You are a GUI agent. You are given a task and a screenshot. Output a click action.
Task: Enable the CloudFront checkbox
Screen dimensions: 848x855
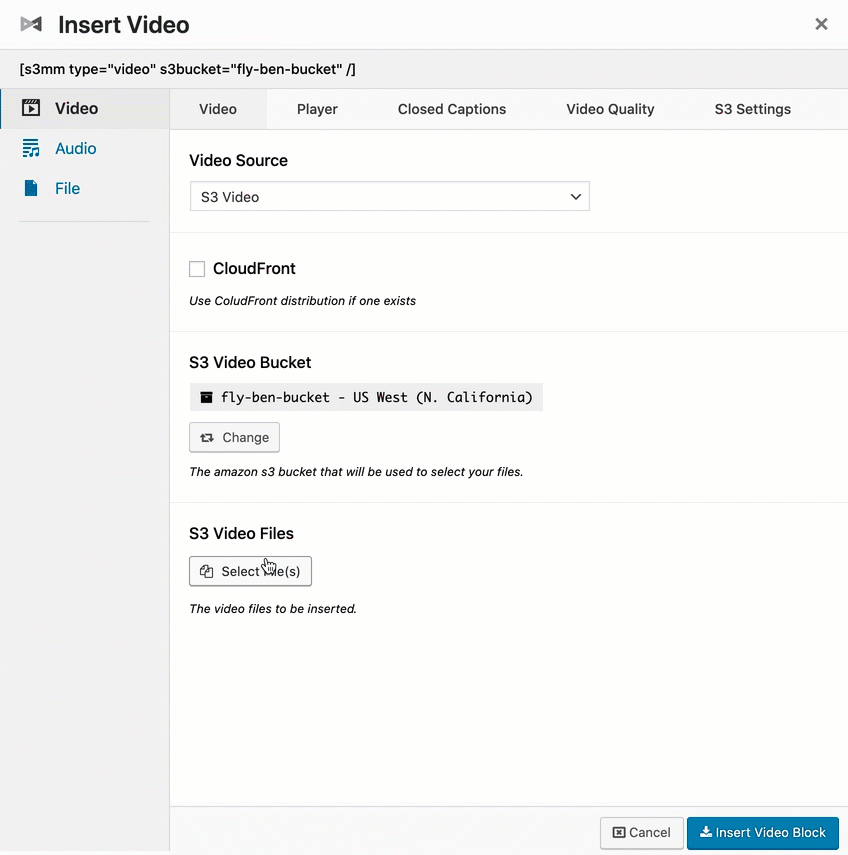click(197, 269)
